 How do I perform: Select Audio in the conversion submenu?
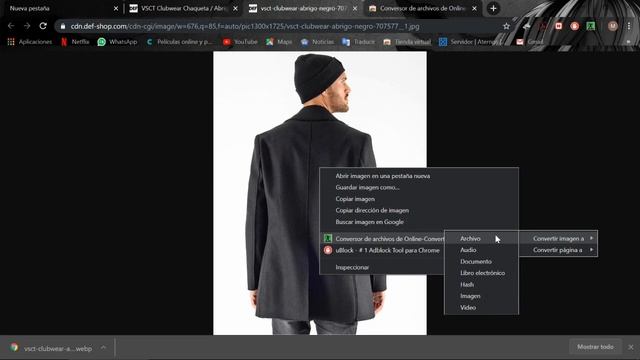(x=482, y=250)
